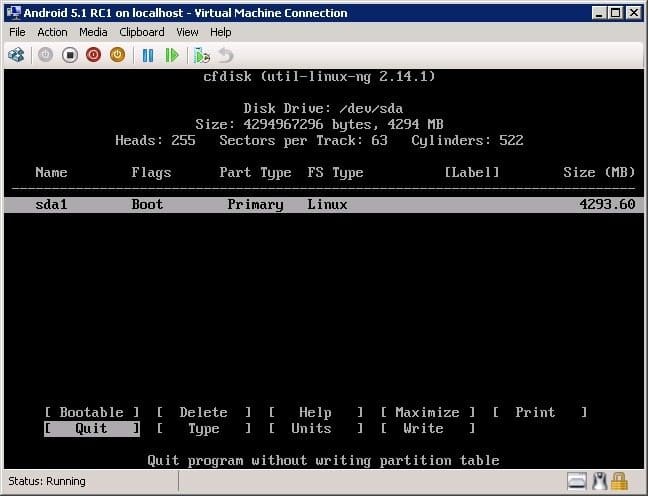This screenshot has width=648, height=496.
Task: Click the Status: Running text
Action: pyautogui.click(x=47, y=482)
